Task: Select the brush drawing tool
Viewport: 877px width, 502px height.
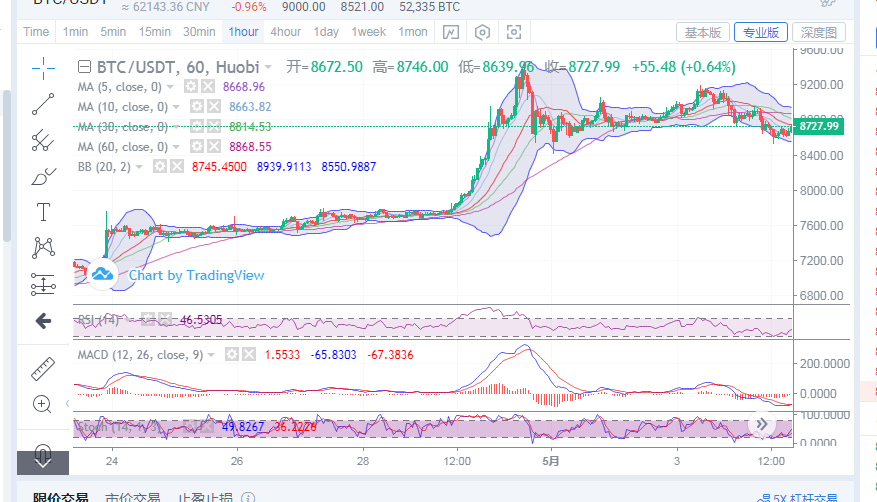Action: point(43,177)
